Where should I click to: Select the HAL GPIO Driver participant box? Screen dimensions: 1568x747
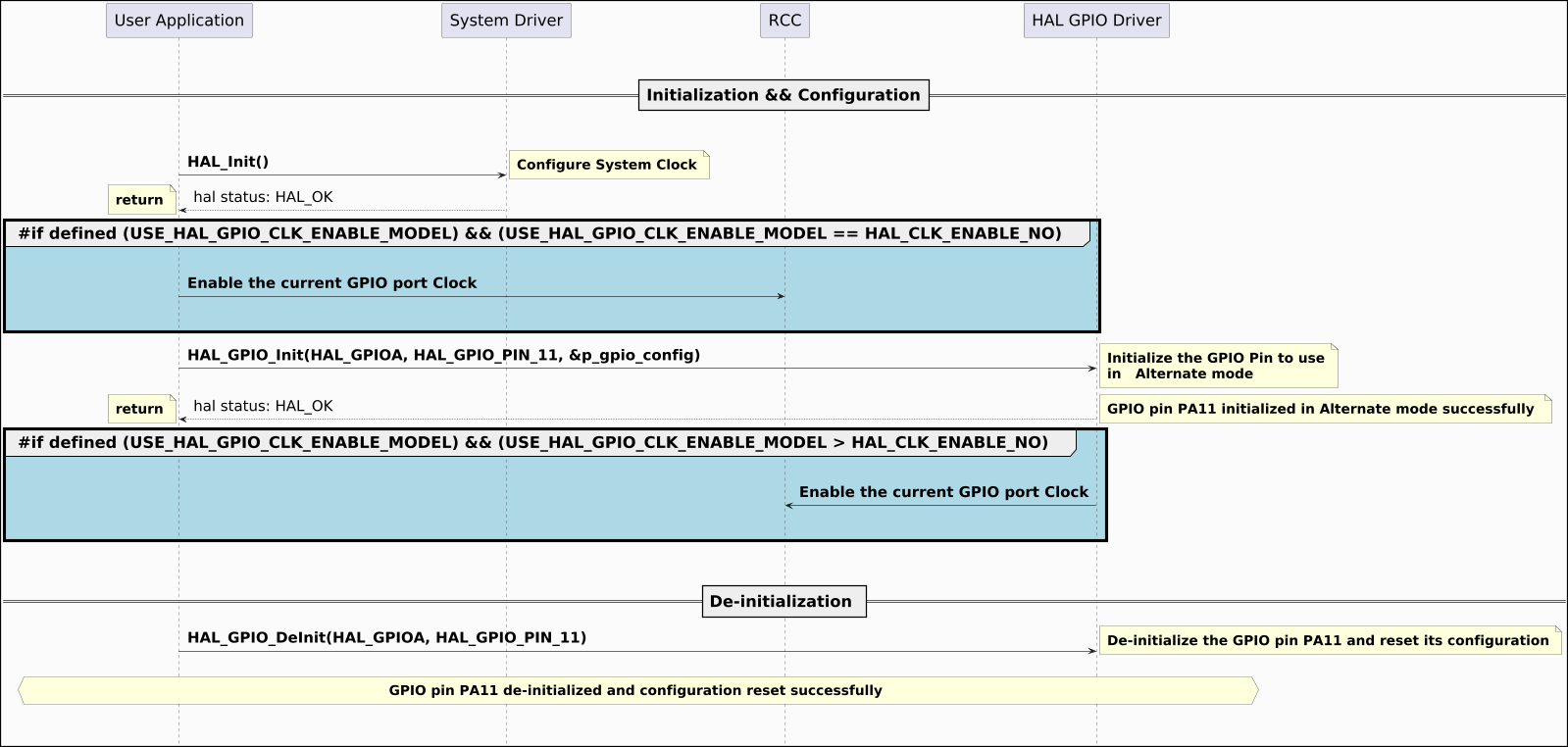coord(1096,21)
